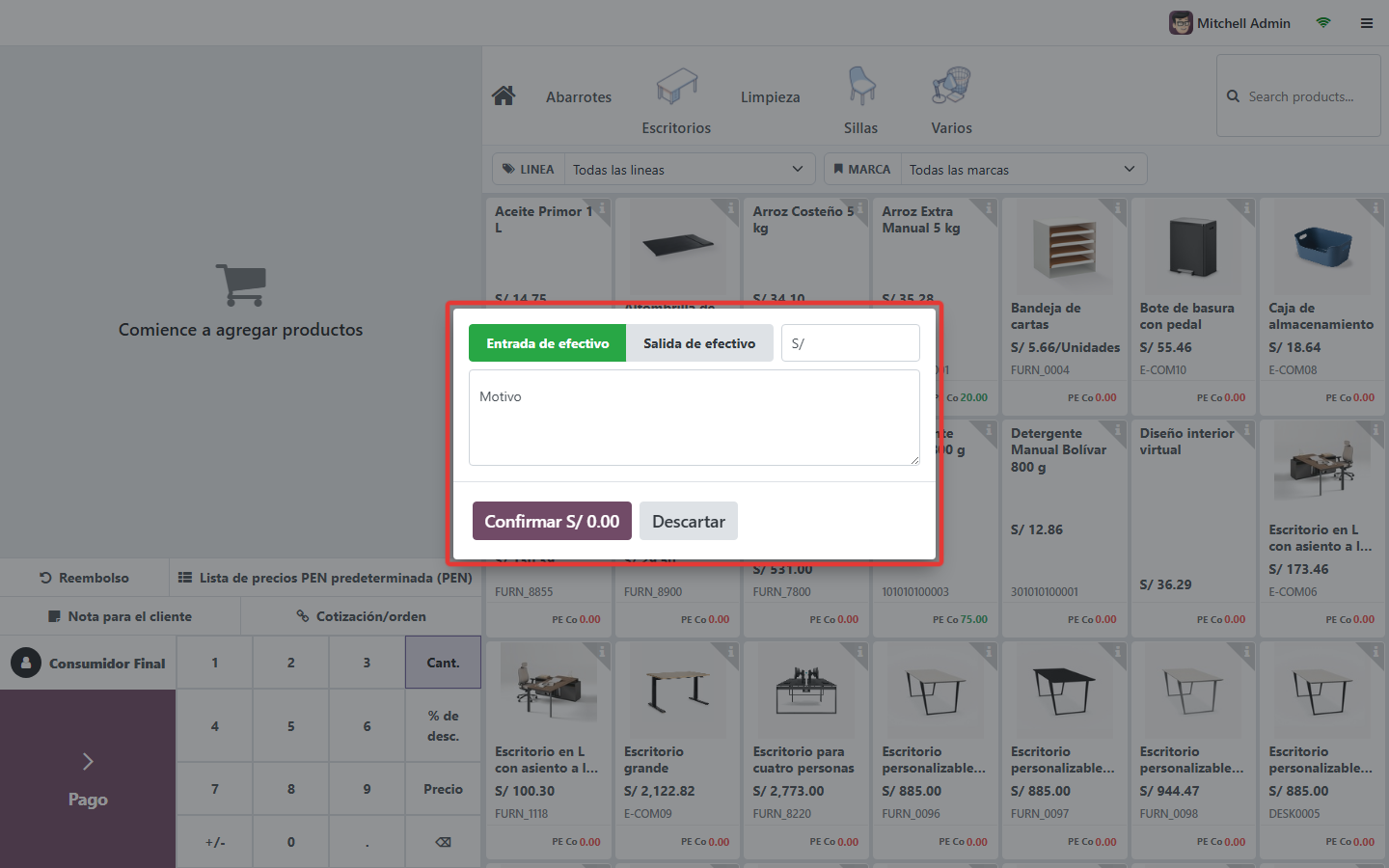Add Caja de almacenamiento product image
This screenshot has height=868, width=1389.
click(x=1322, y=247)
